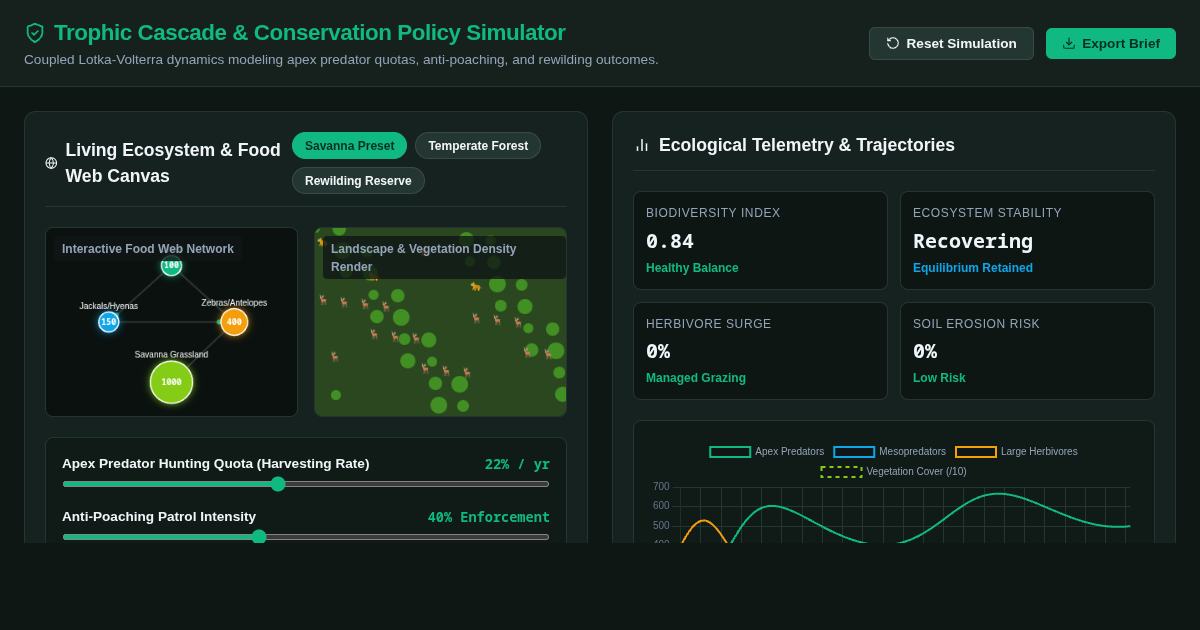This screenshot has height=630, width=1200.
Task: Switch to the Rewilding Reserve preset
Action: coord(358,181)
